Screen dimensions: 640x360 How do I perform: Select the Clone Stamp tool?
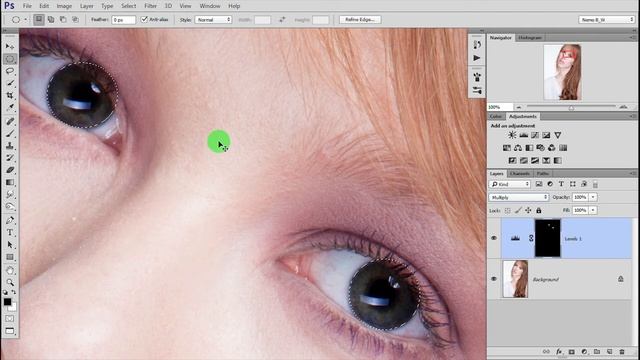click(10, 146)
